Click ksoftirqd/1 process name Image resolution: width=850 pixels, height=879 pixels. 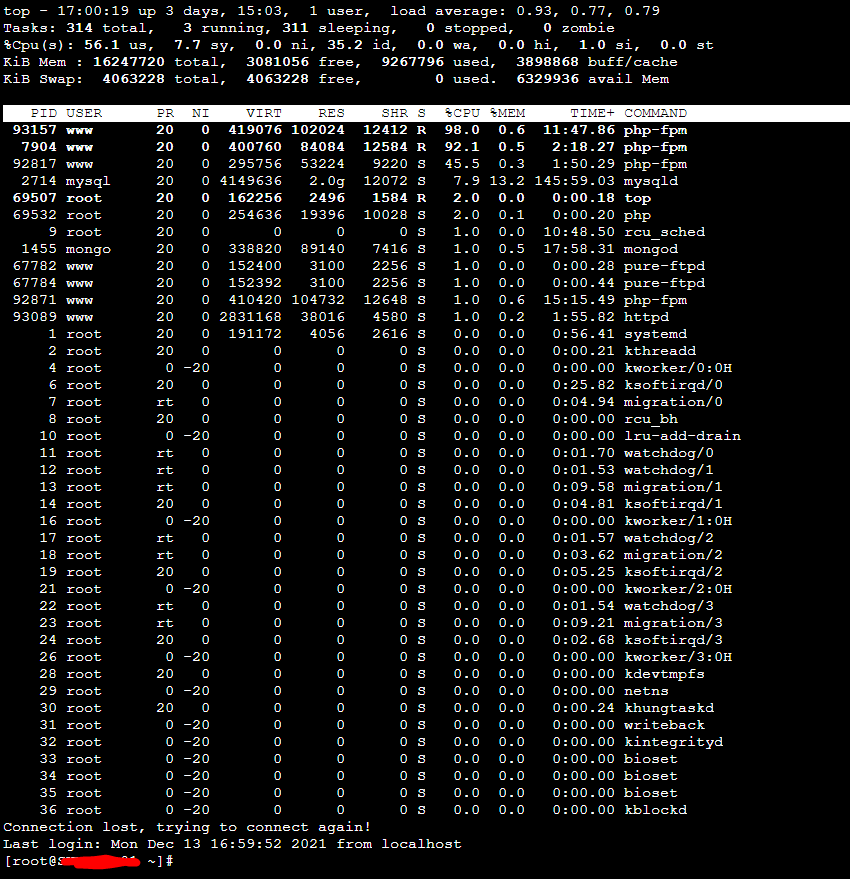(673, 504)
